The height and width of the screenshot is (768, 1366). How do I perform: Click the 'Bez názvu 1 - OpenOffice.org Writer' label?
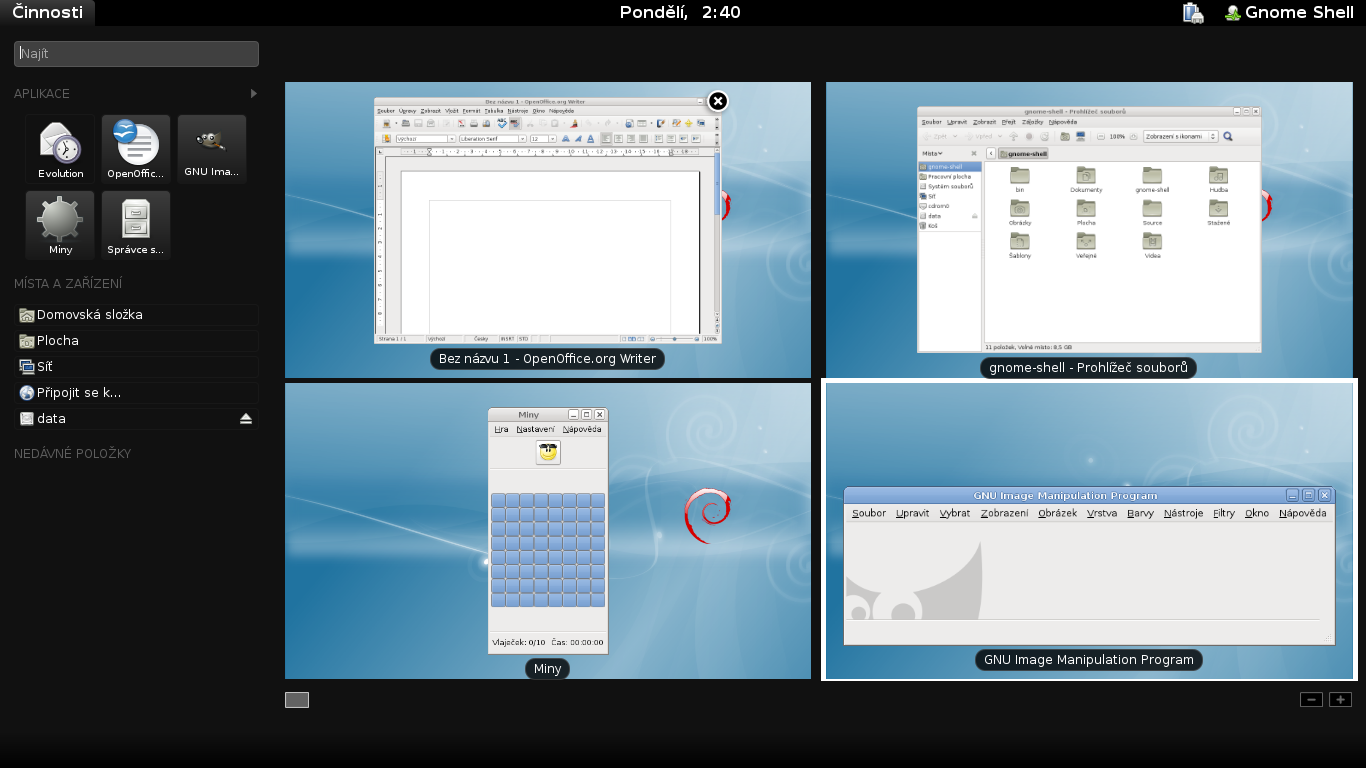point(548,358)
